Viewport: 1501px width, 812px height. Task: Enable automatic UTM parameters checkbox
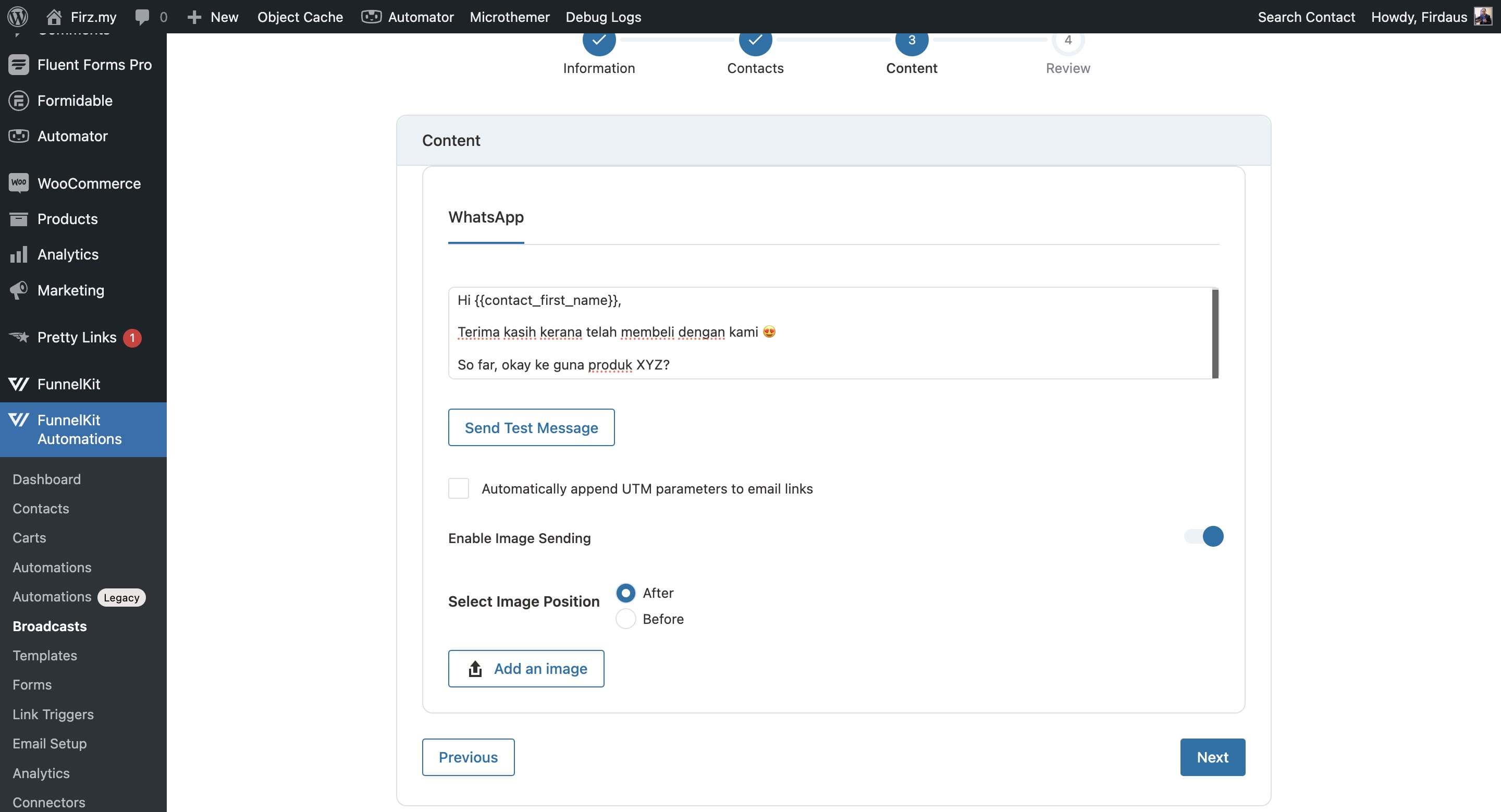coord(459,488)
